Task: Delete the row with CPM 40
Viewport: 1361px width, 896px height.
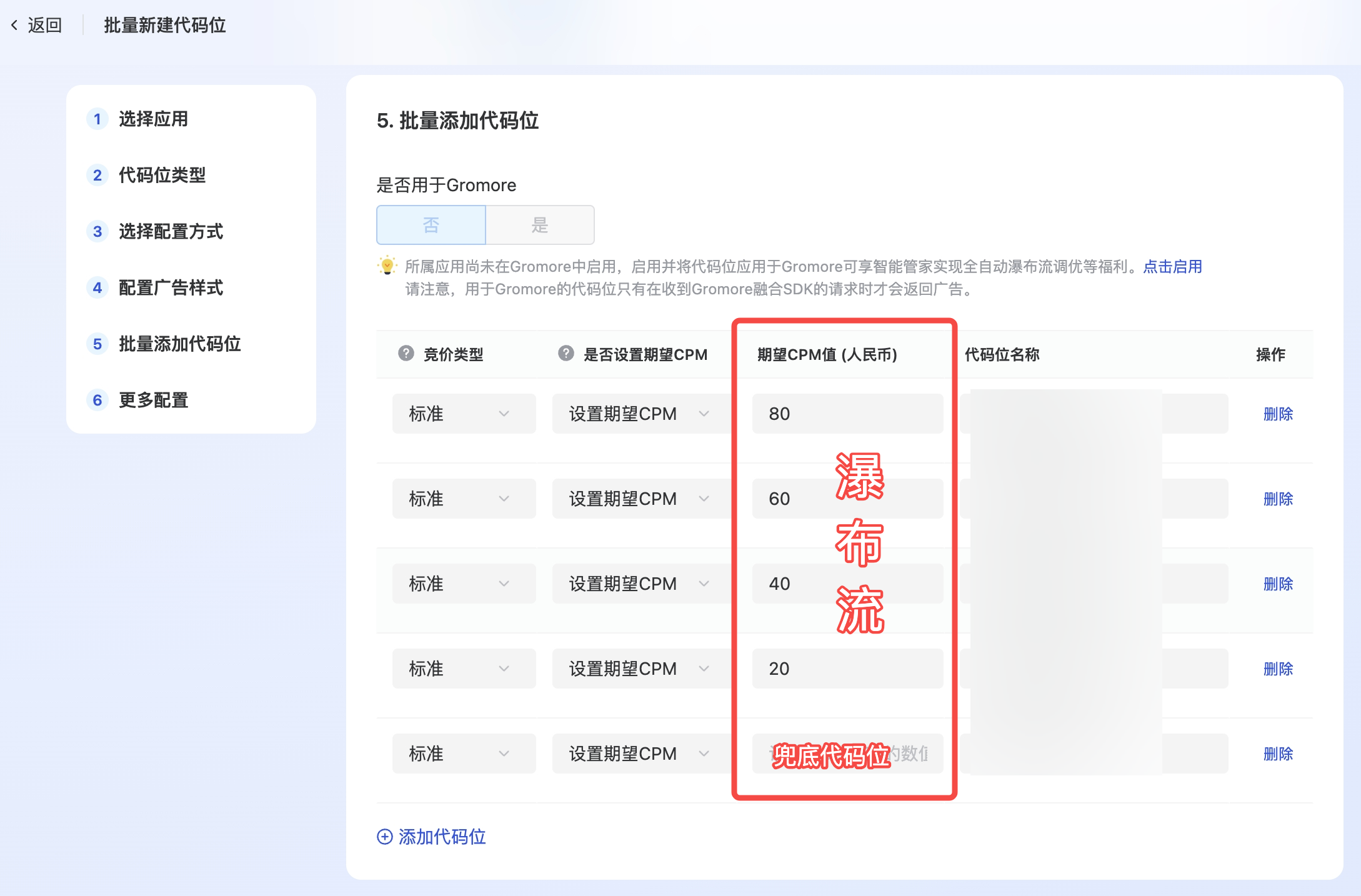Action: [x=1278, y=584]
